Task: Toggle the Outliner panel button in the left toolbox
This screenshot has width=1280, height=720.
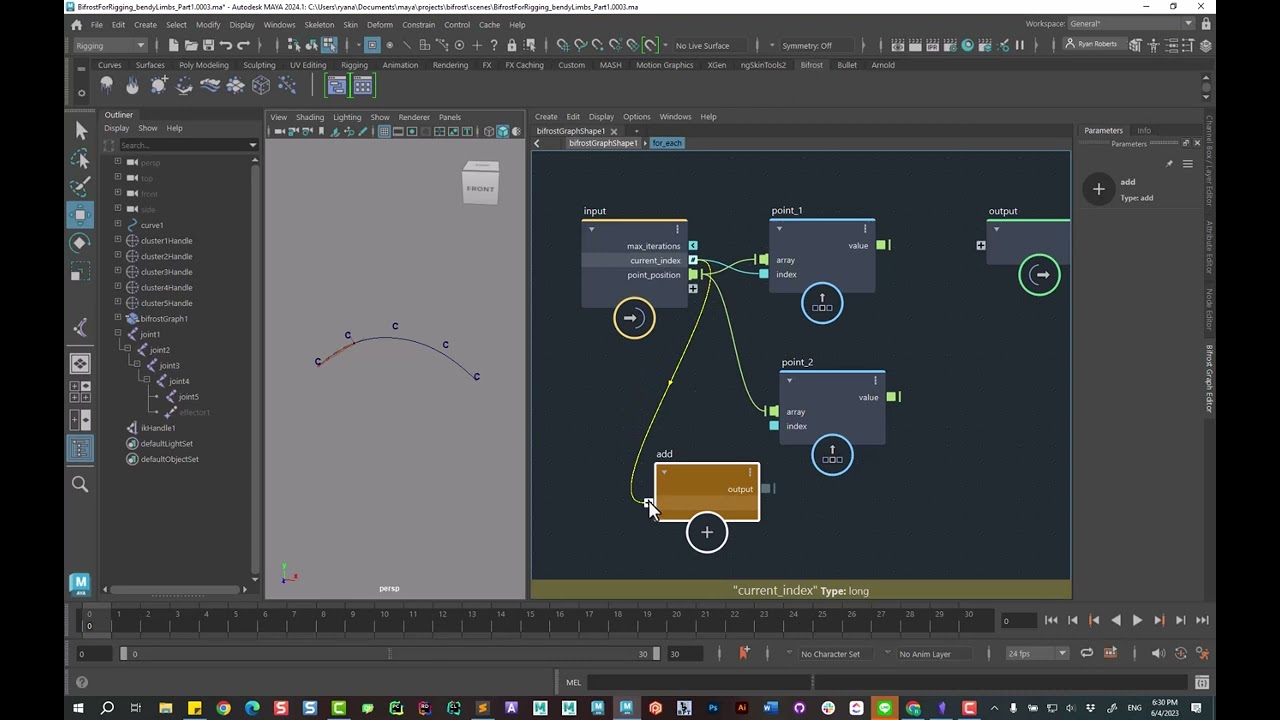Action: pyautogui.click(x=80, y=449)
